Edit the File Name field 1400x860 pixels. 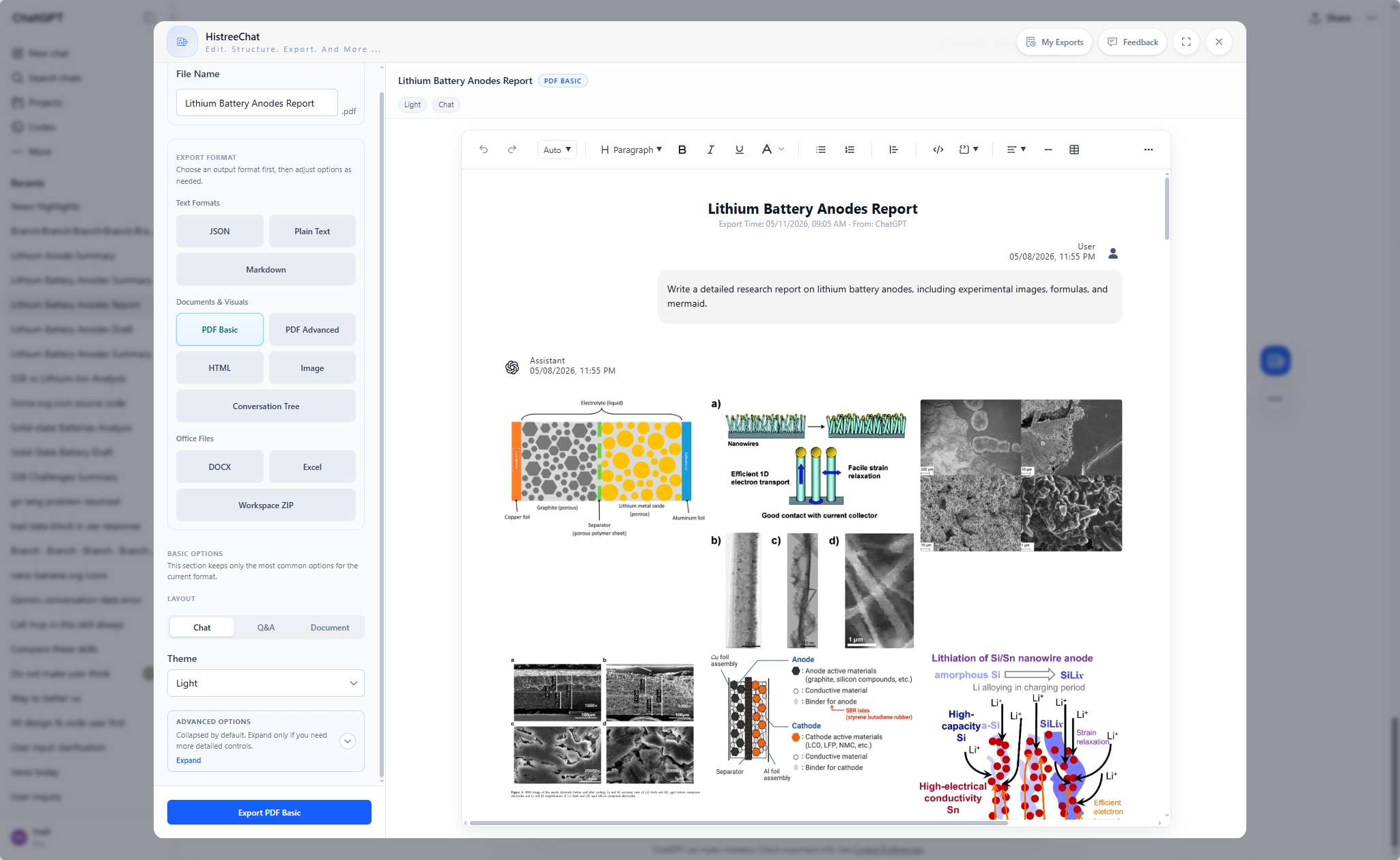257,103
